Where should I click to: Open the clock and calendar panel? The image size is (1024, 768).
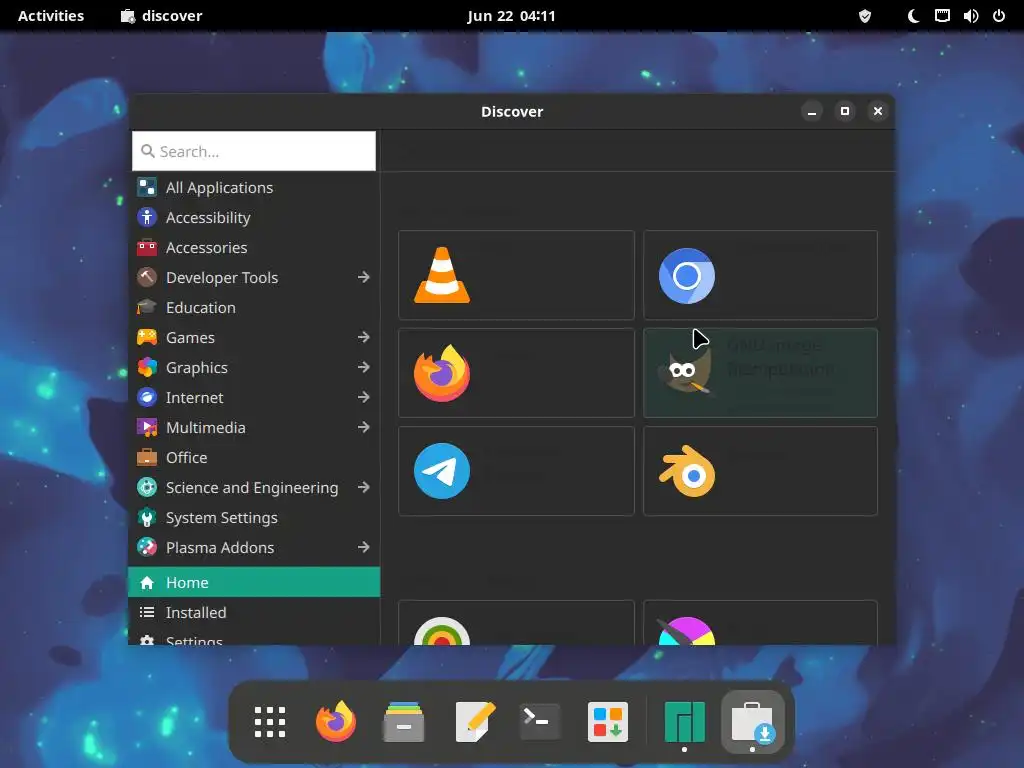tap(511, 16)
